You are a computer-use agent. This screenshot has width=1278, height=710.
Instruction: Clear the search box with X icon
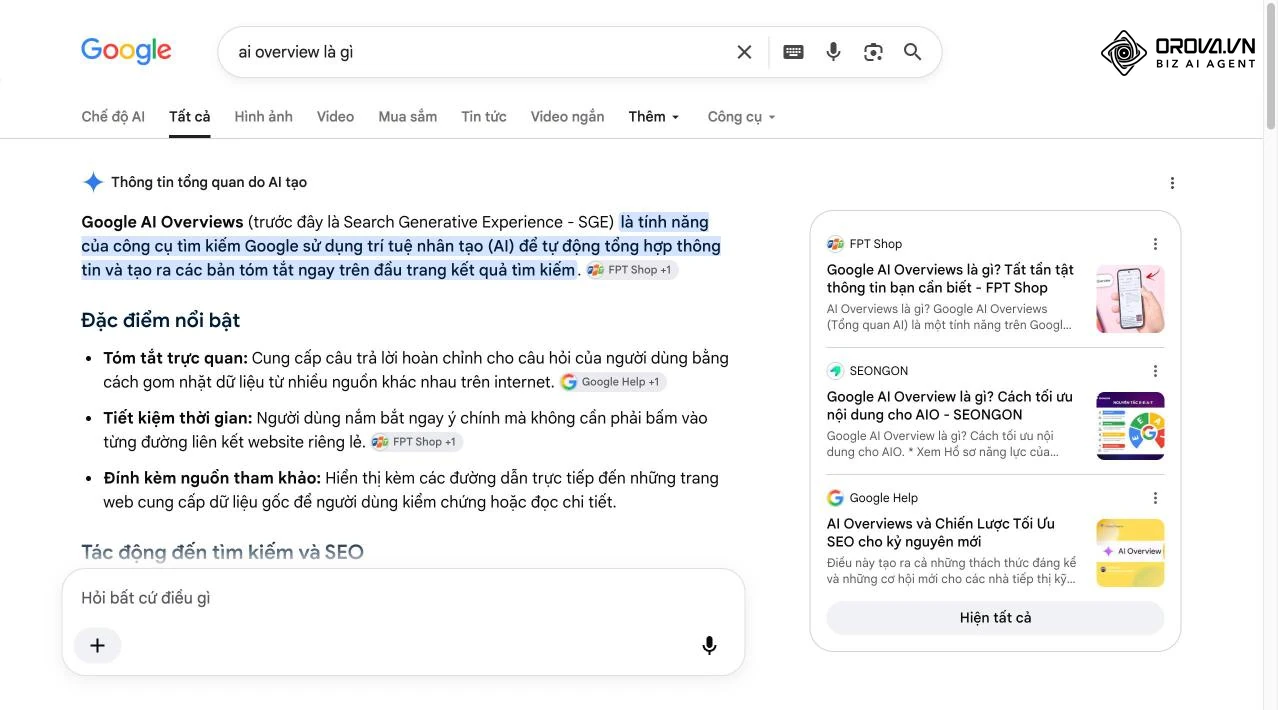[x=744, y=52]
